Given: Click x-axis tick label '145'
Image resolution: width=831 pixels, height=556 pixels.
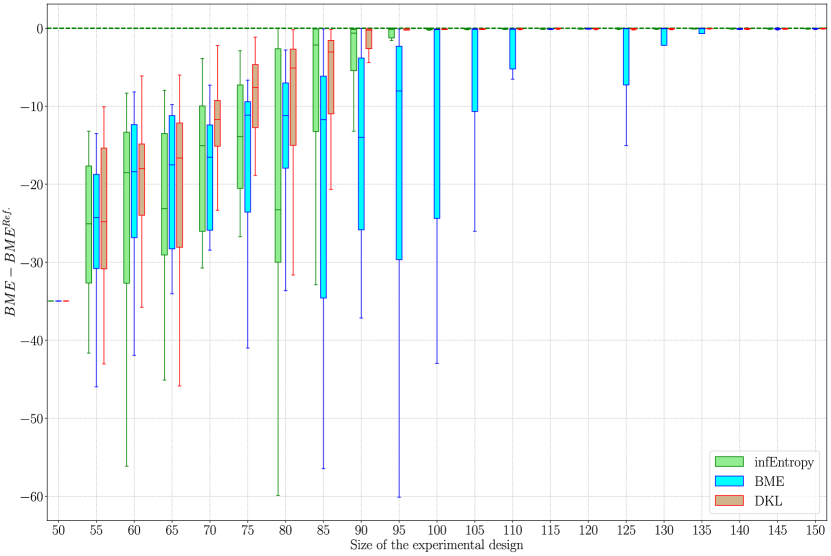Looking at the screenshot, I should 777,531.
